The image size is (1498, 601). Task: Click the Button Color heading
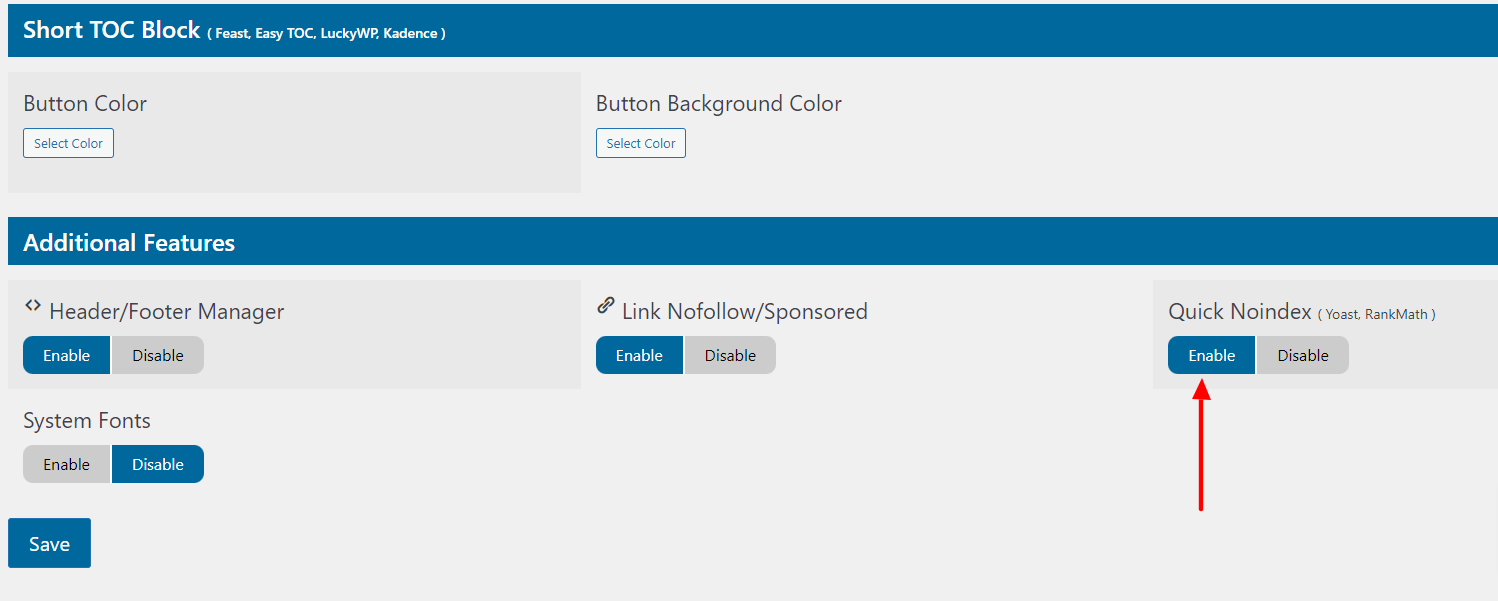click(85, 103)
